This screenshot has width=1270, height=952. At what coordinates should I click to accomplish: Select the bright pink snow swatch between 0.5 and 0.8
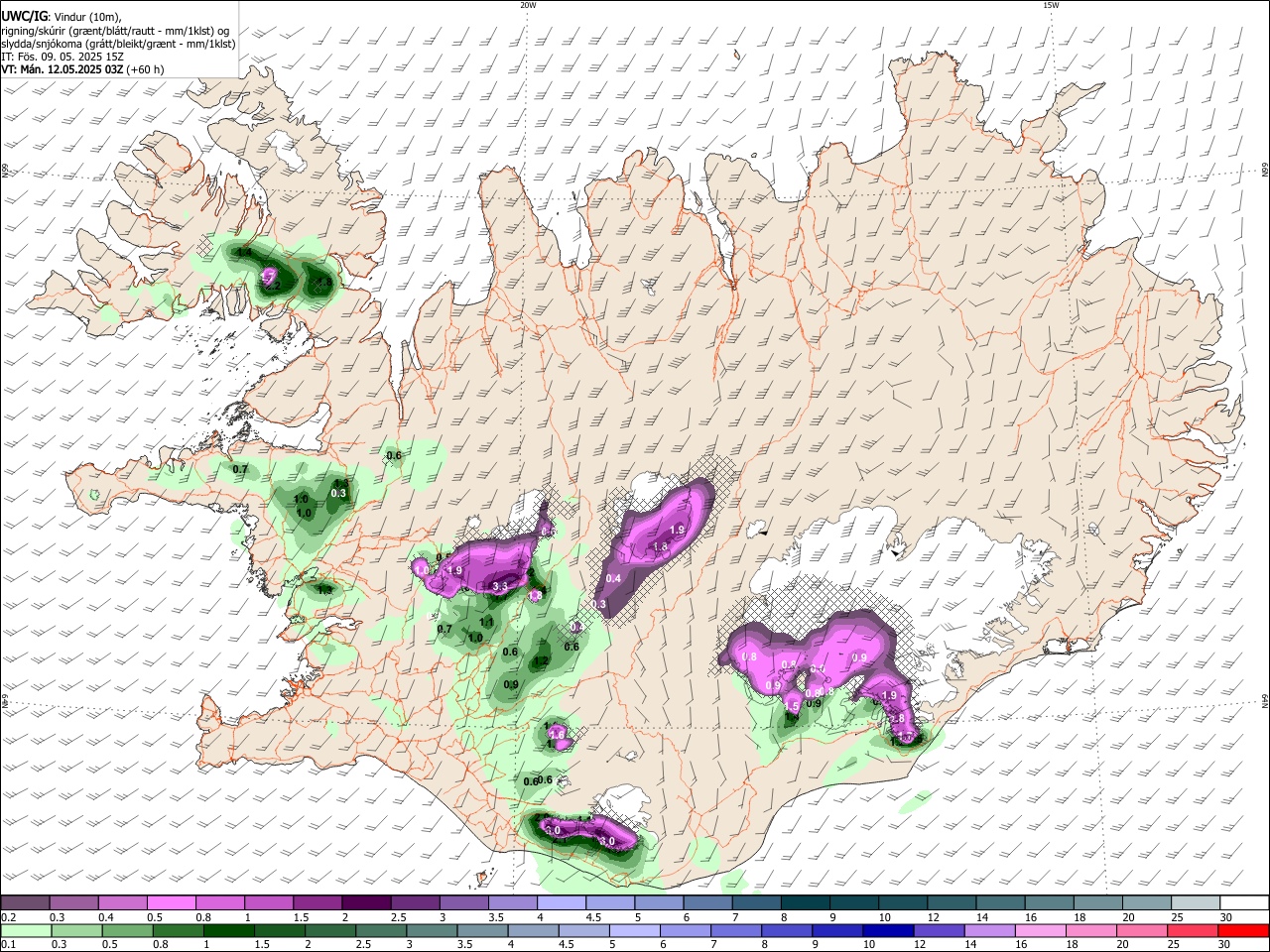[172, 903]
